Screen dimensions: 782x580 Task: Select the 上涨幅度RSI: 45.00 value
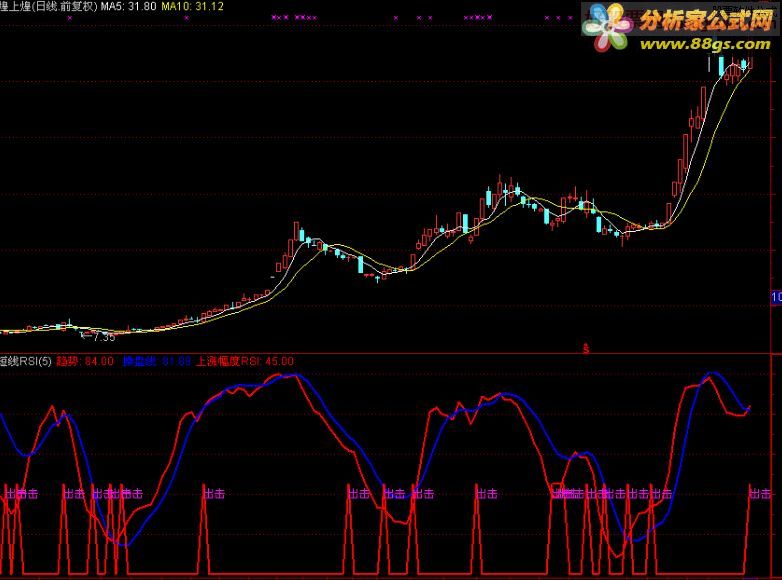(244, 361)
